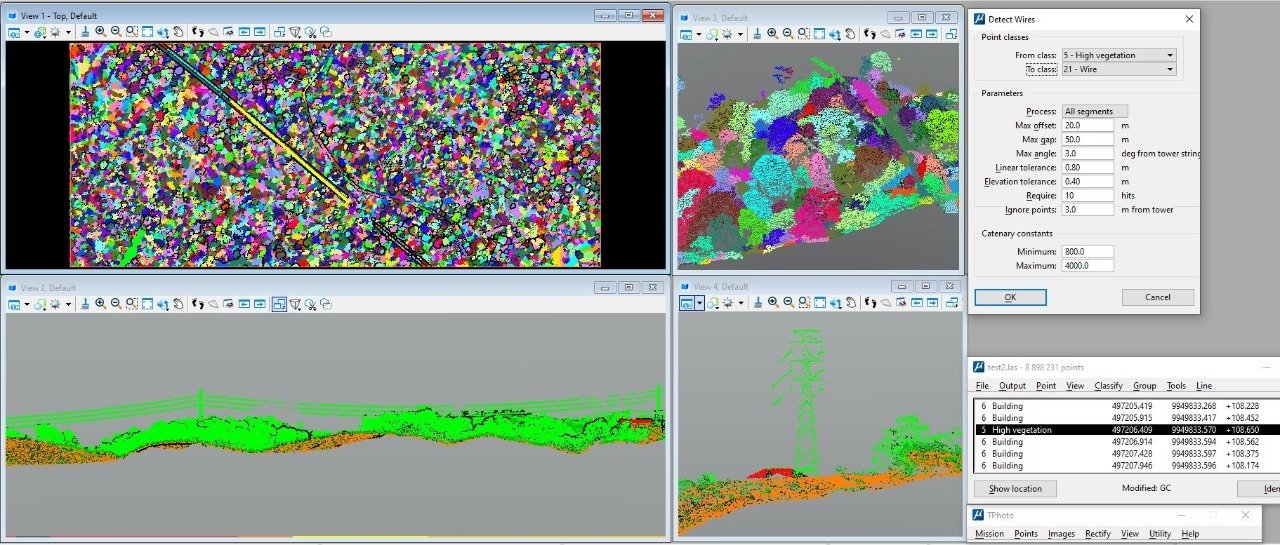Open the Rectify menu in TPhoto
Viewport: 1280px width, 545px height.
(1097, 534)
